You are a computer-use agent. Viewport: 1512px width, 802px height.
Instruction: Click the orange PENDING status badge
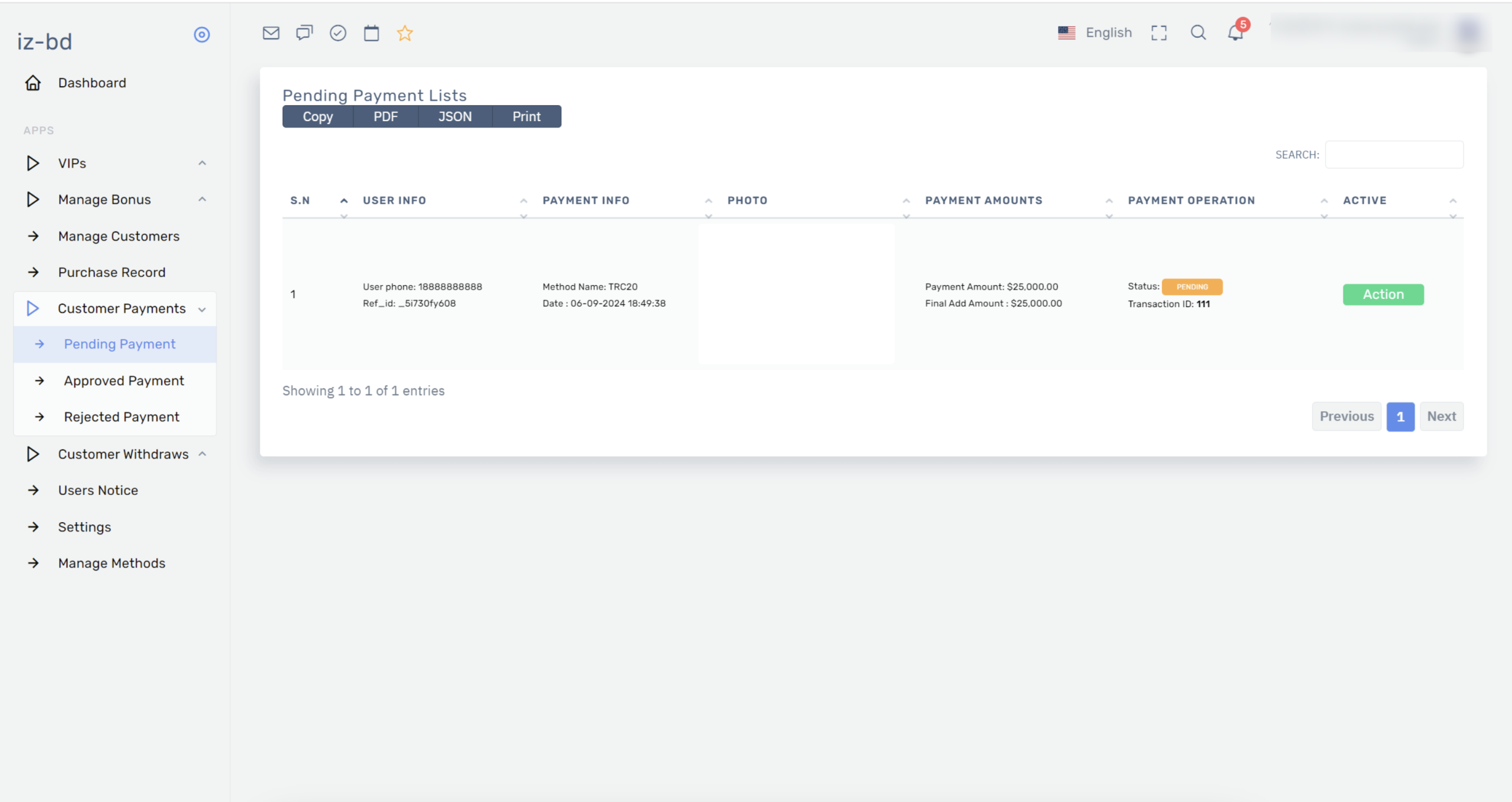pyautogui.click(x=1191, y=287)
